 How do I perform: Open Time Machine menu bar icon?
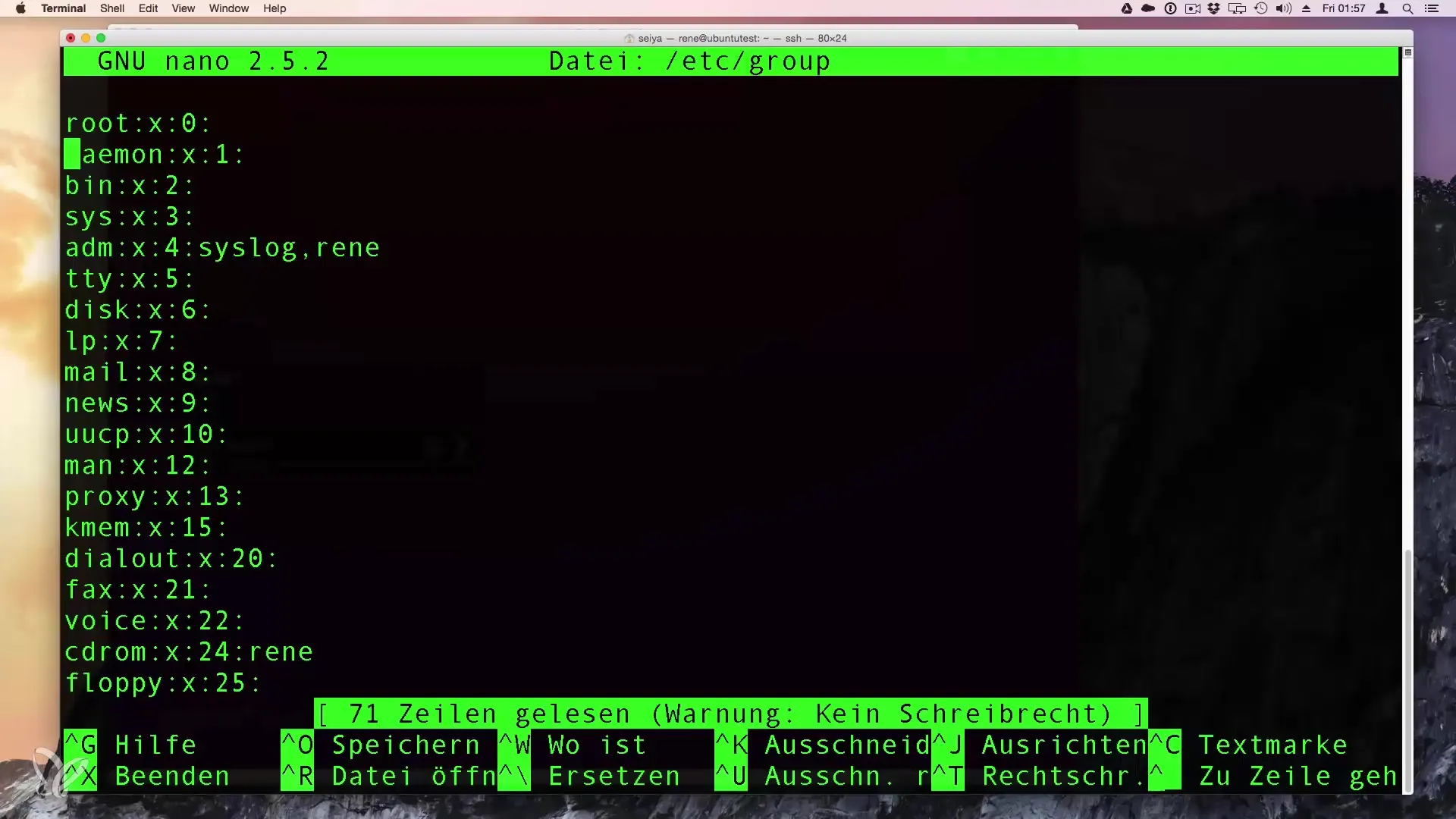coord(1260,8)
